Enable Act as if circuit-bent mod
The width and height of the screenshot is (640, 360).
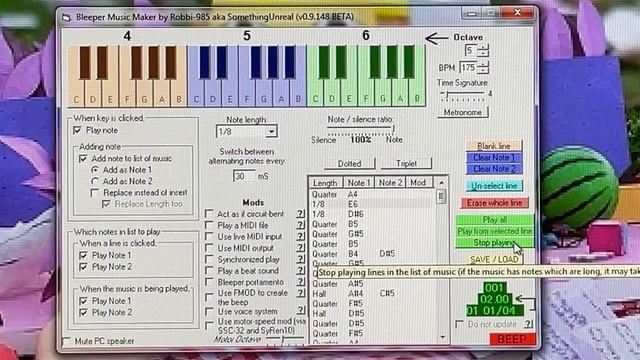[209, 214]
